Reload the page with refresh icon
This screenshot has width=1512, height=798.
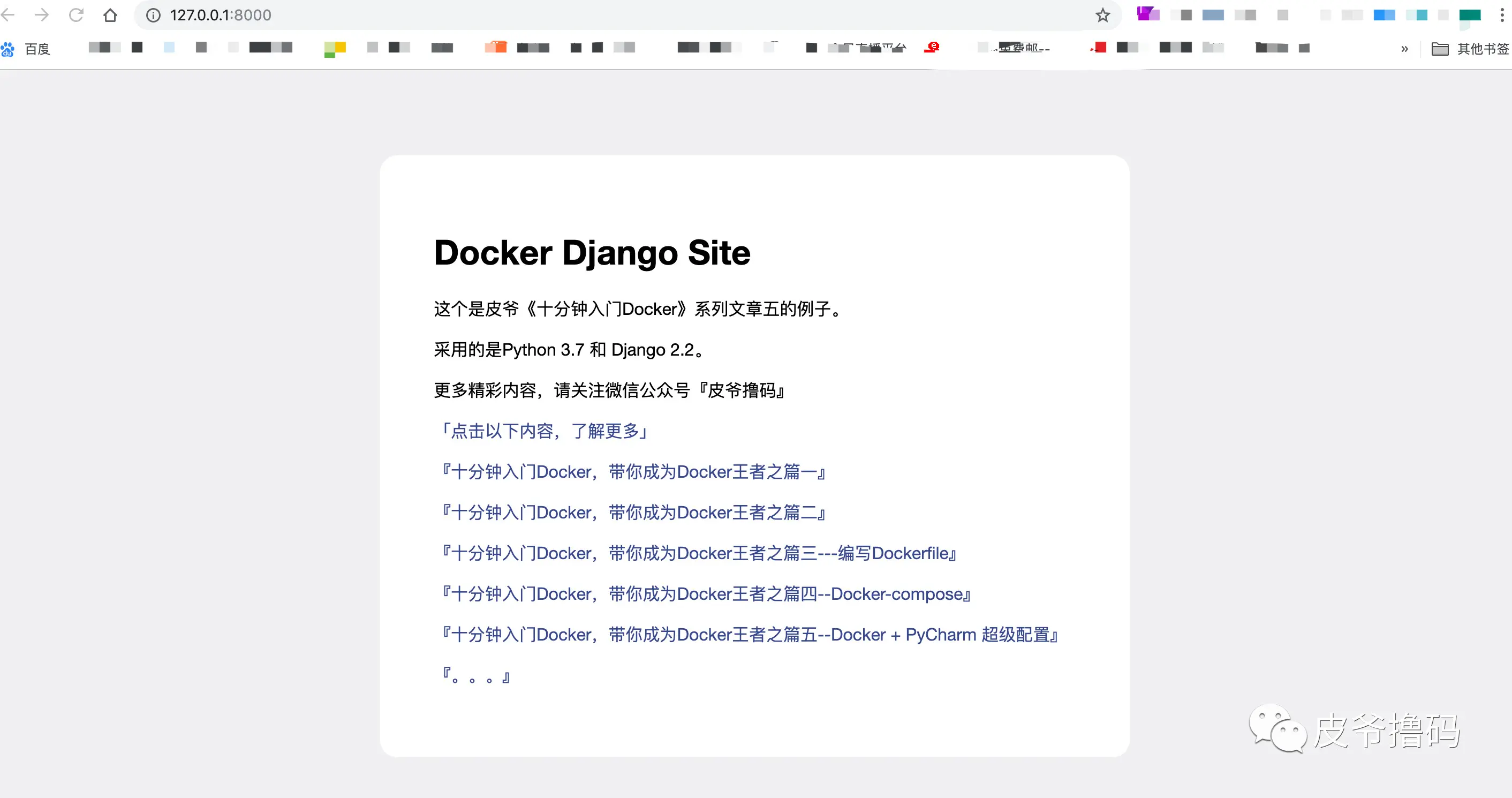coord(75,14)
